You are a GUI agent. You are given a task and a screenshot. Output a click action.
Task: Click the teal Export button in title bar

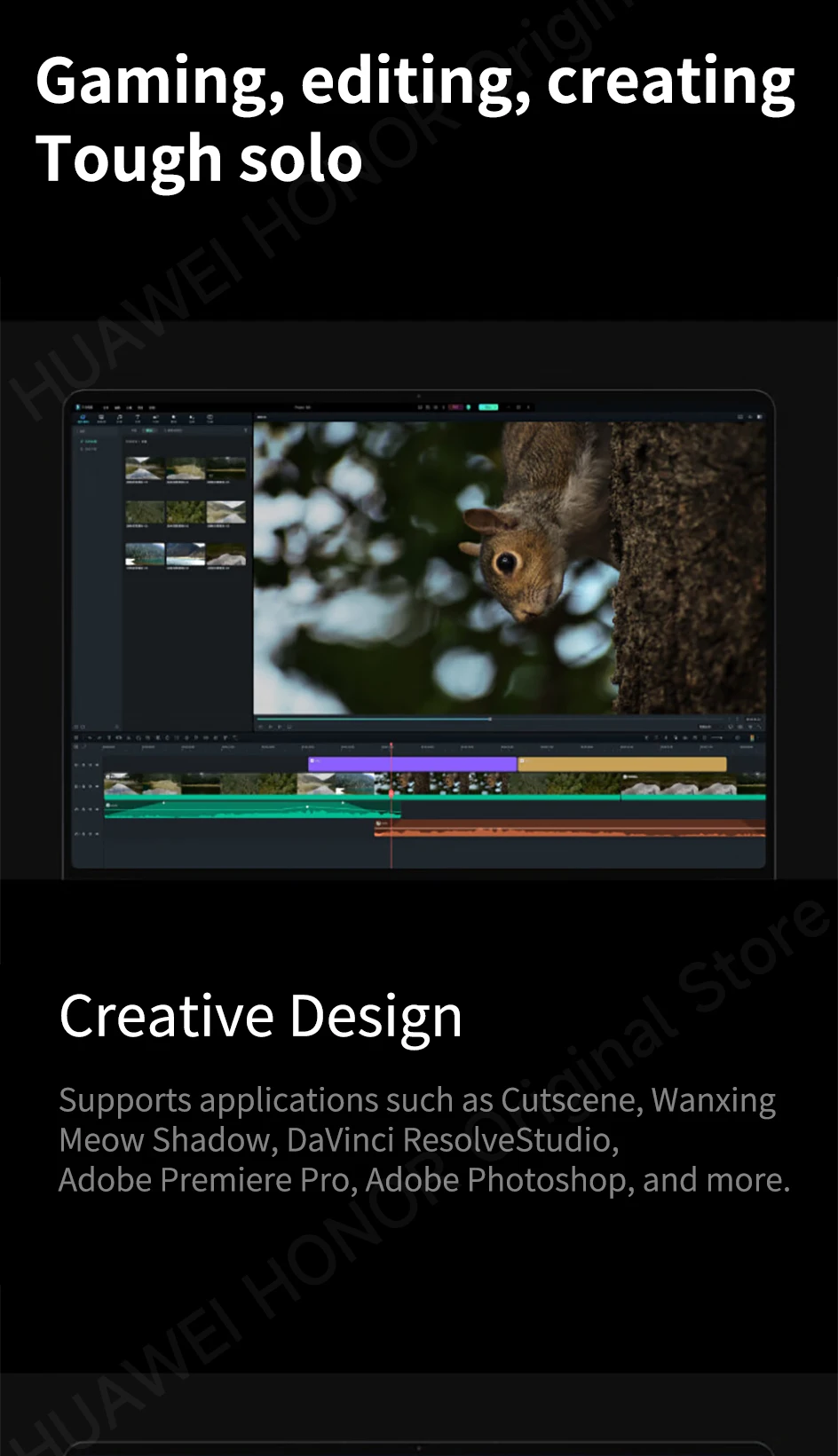488,407
